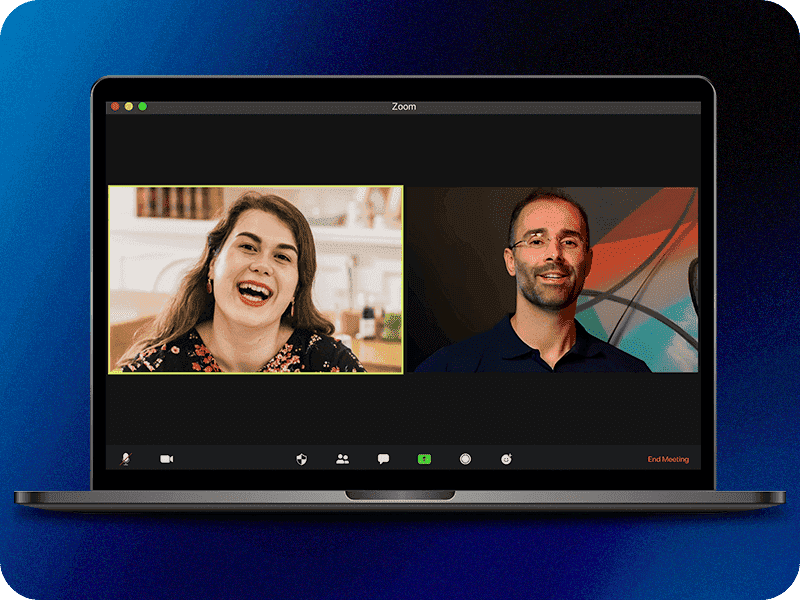Open the Participants panel

(x=342, y=459)
